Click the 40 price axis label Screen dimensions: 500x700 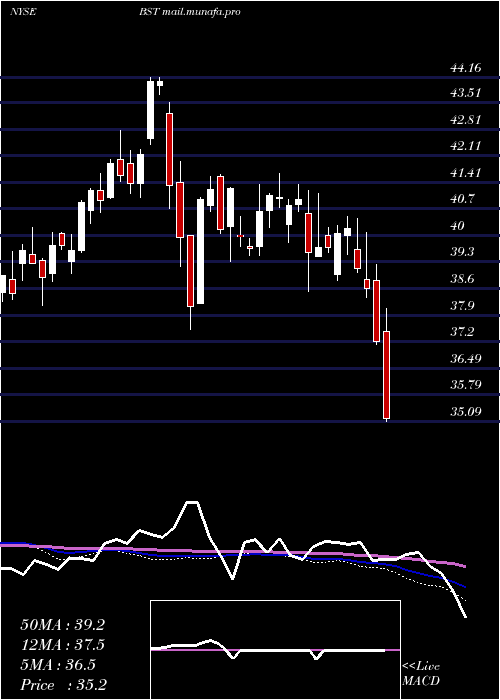click(x=458, y=226)
